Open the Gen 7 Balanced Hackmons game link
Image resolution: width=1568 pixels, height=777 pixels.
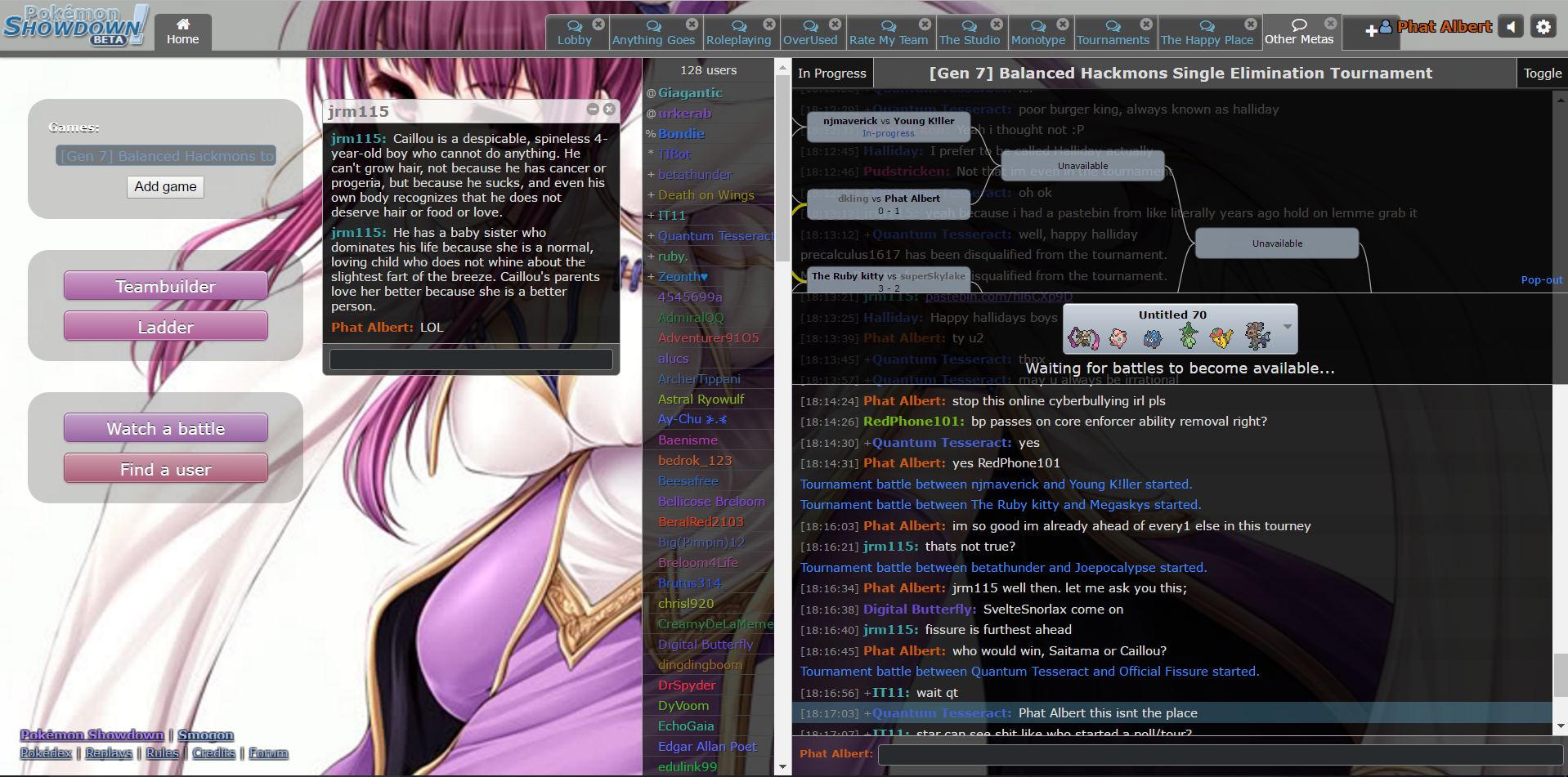pos(166,155)
